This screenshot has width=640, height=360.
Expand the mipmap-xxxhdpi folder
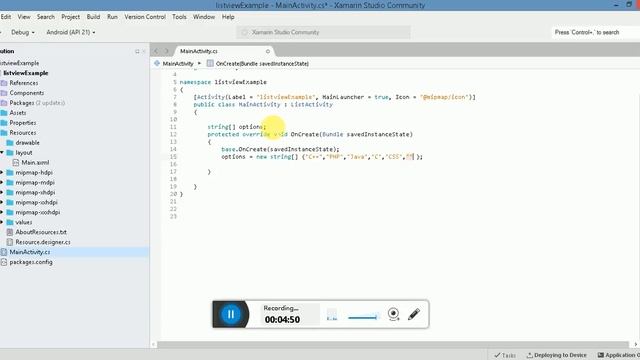click(2, 212)
